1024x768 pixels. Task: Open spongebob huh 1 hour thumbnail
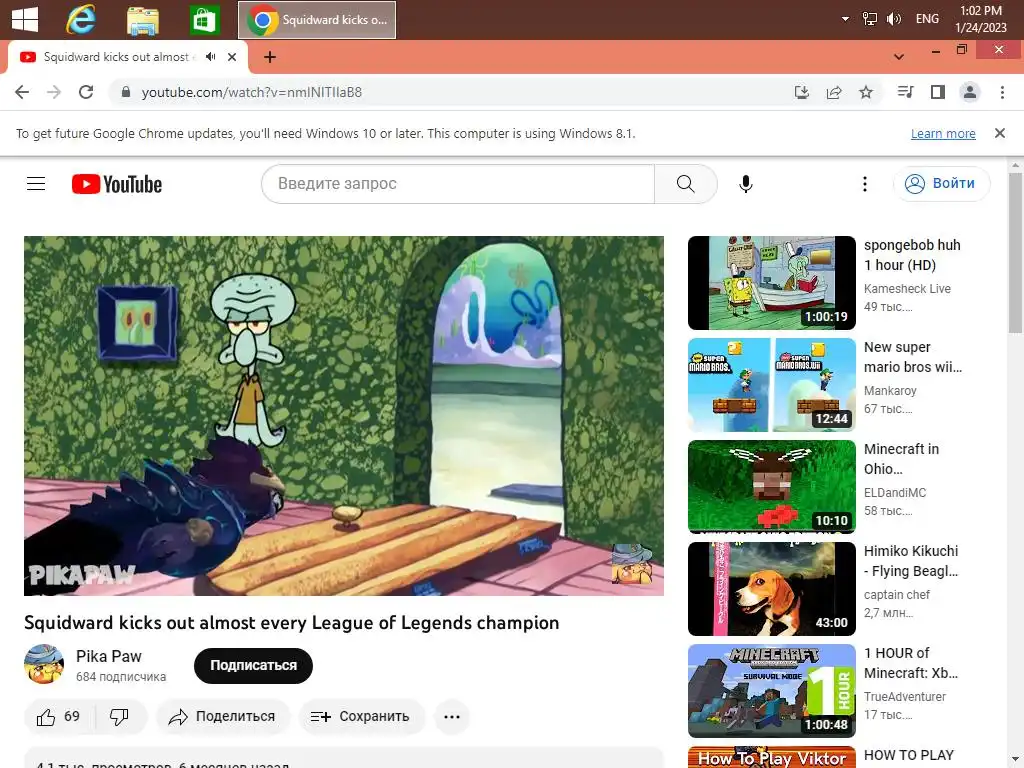pyautogui.click(x=771, y=283)
